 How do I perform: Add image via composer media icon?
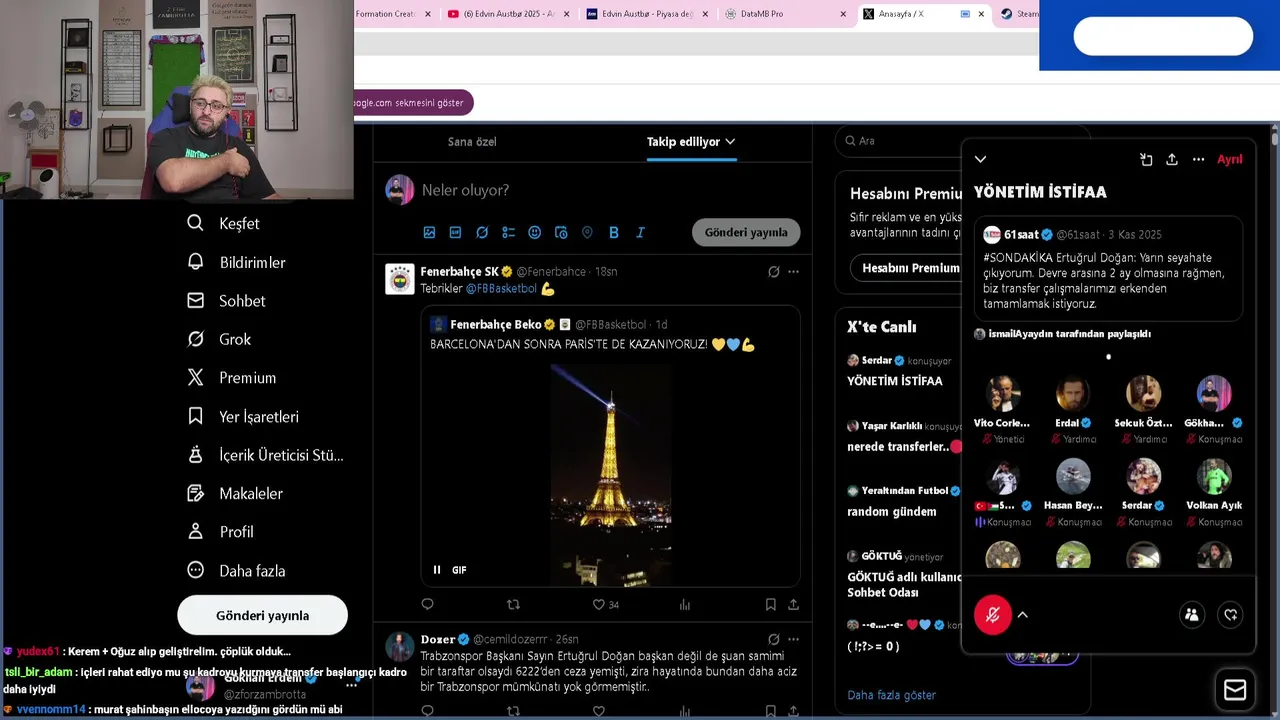point(429,232)
